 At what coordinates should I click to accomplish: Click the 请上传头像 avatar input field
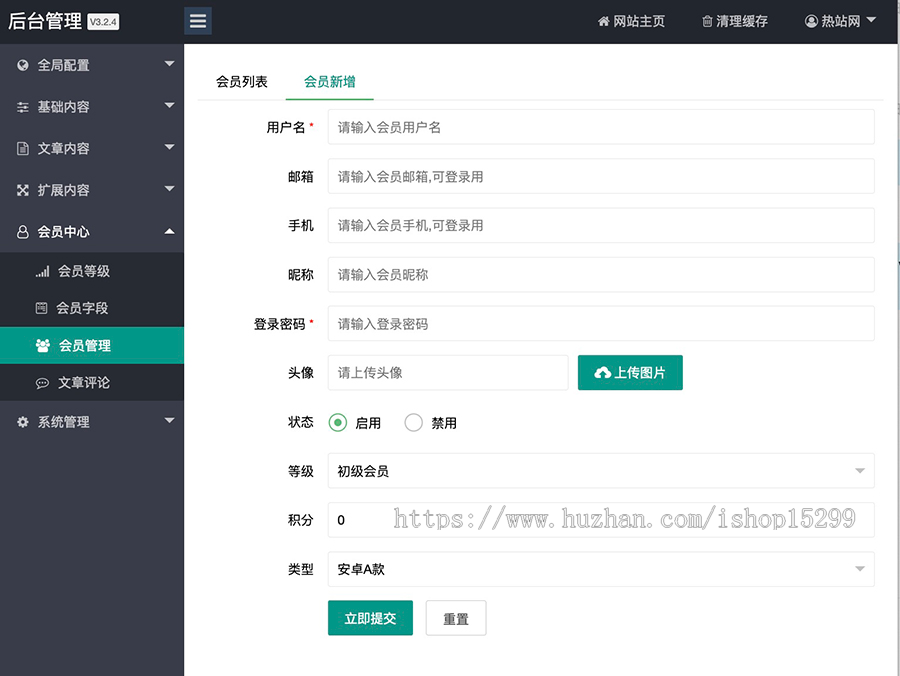pyautogui.click(x=448, y=372)
